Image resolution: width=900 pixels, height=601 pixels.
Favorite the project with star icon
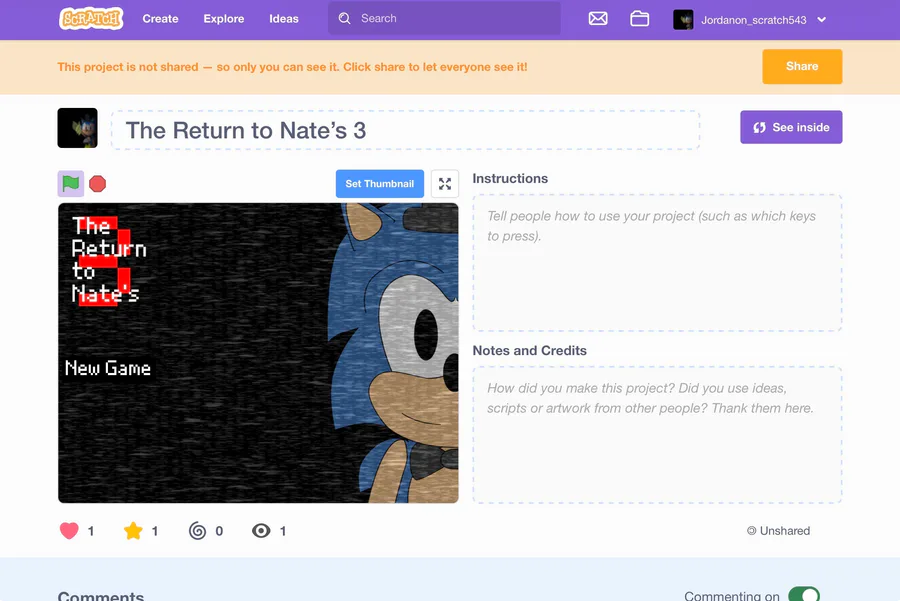click(x=133, y=531)
